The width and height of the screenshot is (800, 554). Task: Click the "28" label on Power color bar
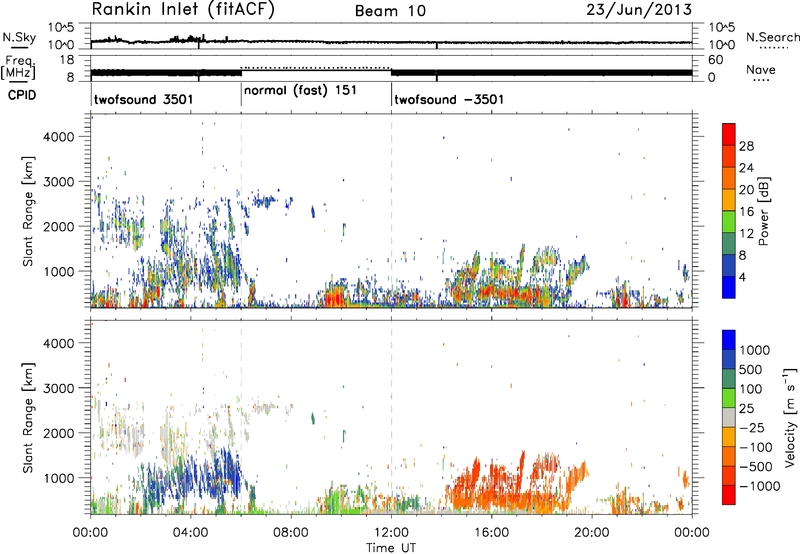pos(746,146)
